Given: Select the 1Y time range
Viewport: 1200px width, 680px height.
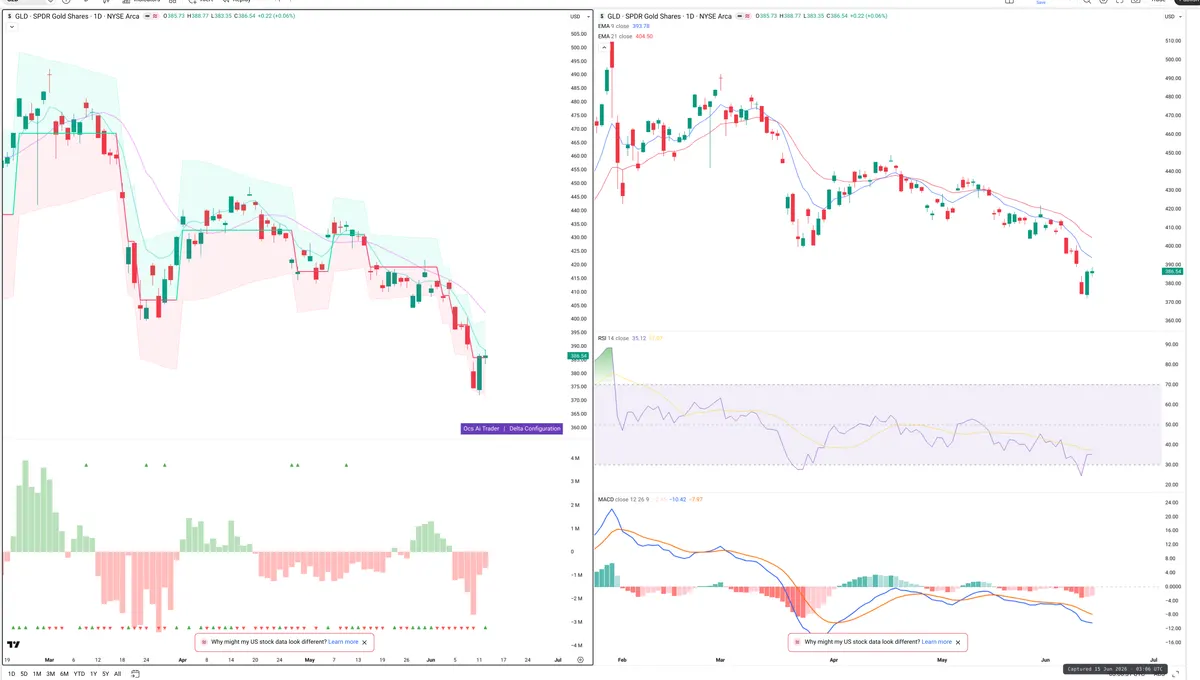Looking at the screenshot, I should 93,674.
